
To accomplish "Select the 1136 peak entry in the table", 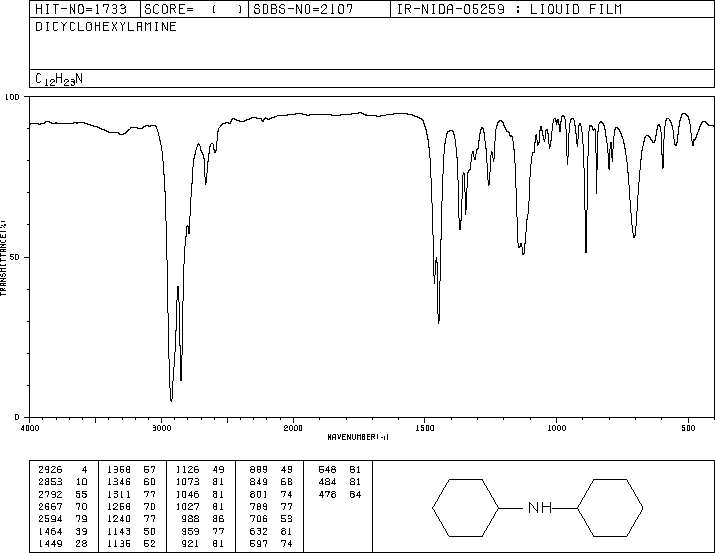I will [131, 543].
